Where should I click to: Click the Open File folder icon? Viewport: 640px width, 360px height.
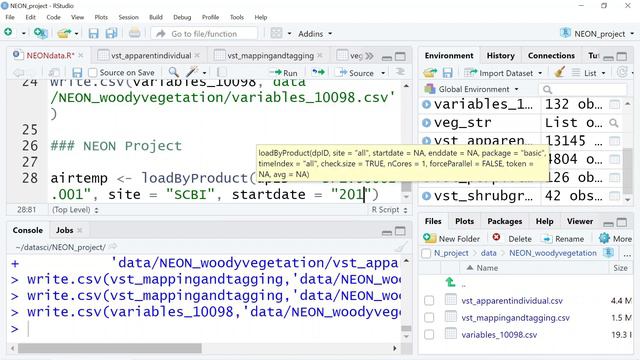click(64, 33)
